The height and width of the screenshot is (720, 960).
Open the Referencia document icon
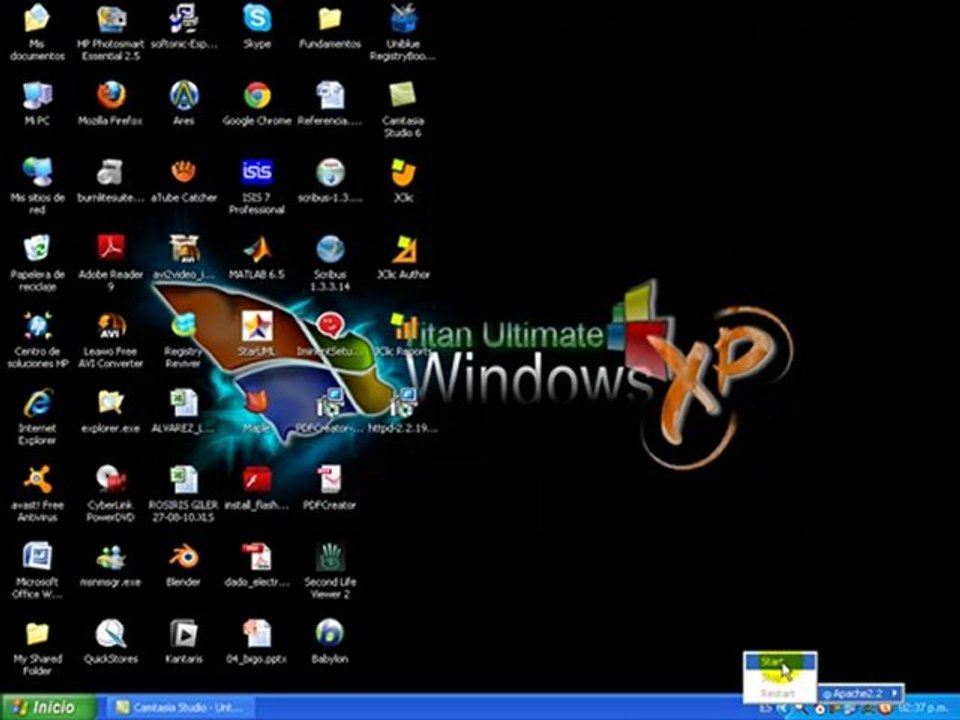click(330, 103)
